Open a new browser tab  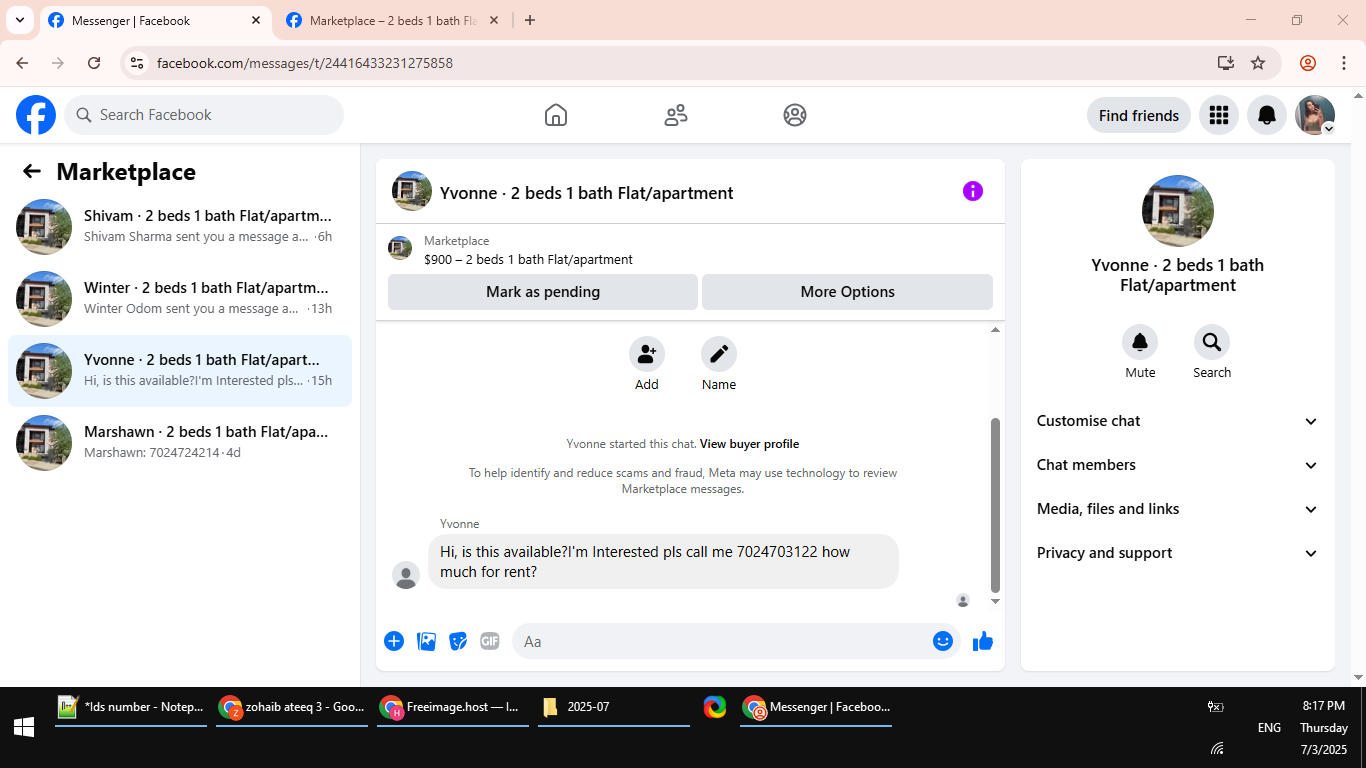pos(530,20)
